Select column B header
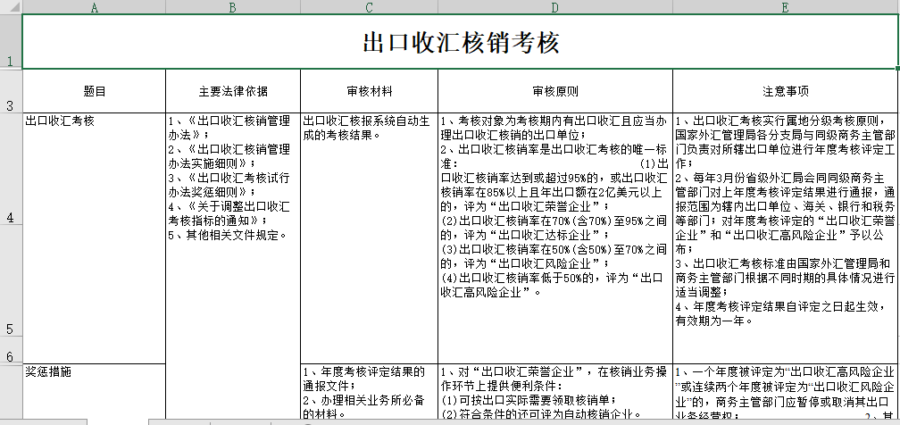 pyautogui.click(x=233, y=7)
